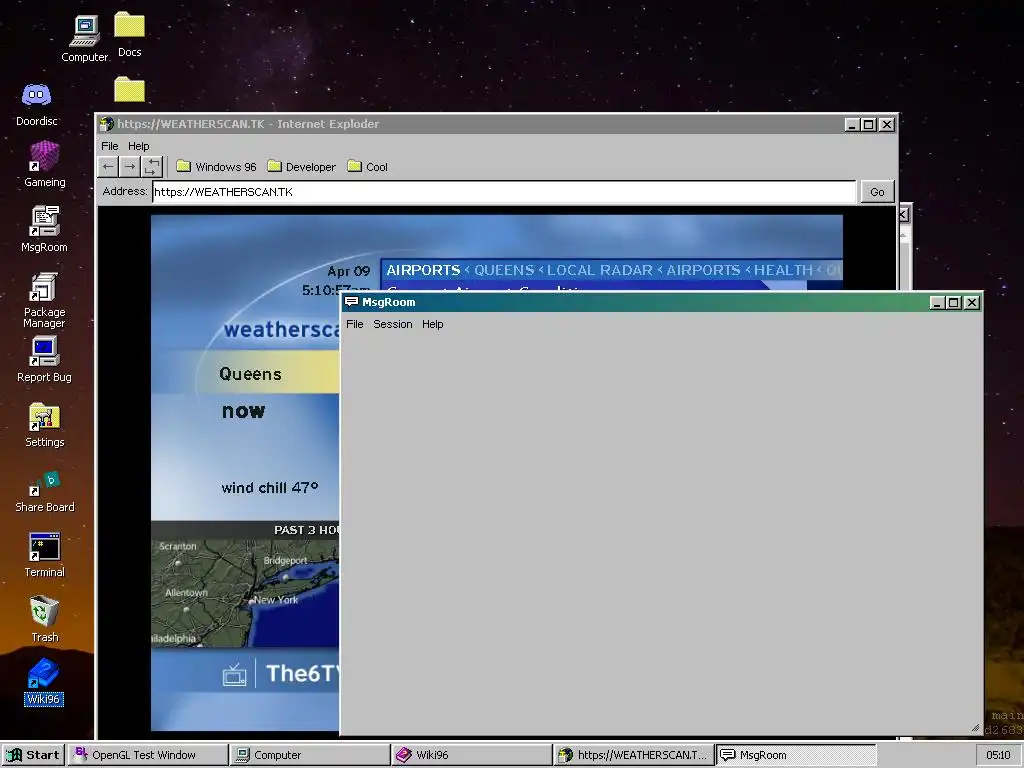The height and width of the screenshot is (768, 1024).
Task: Click the browser Refresh button
Action: (x=152, y=167)
